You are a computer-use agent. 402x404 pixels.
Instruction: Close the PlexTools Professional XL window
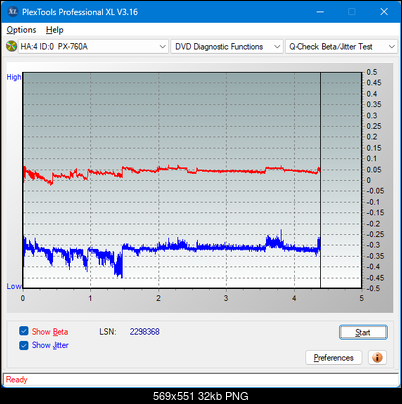click(x=384, y=12)
